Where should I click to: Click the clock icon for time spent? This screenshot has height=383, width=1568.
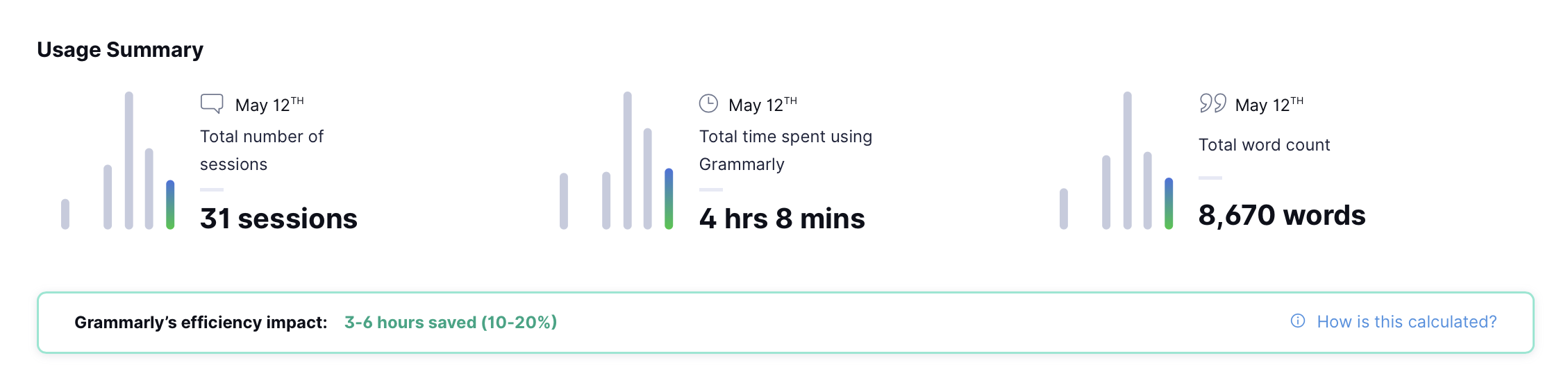point(708,103)
